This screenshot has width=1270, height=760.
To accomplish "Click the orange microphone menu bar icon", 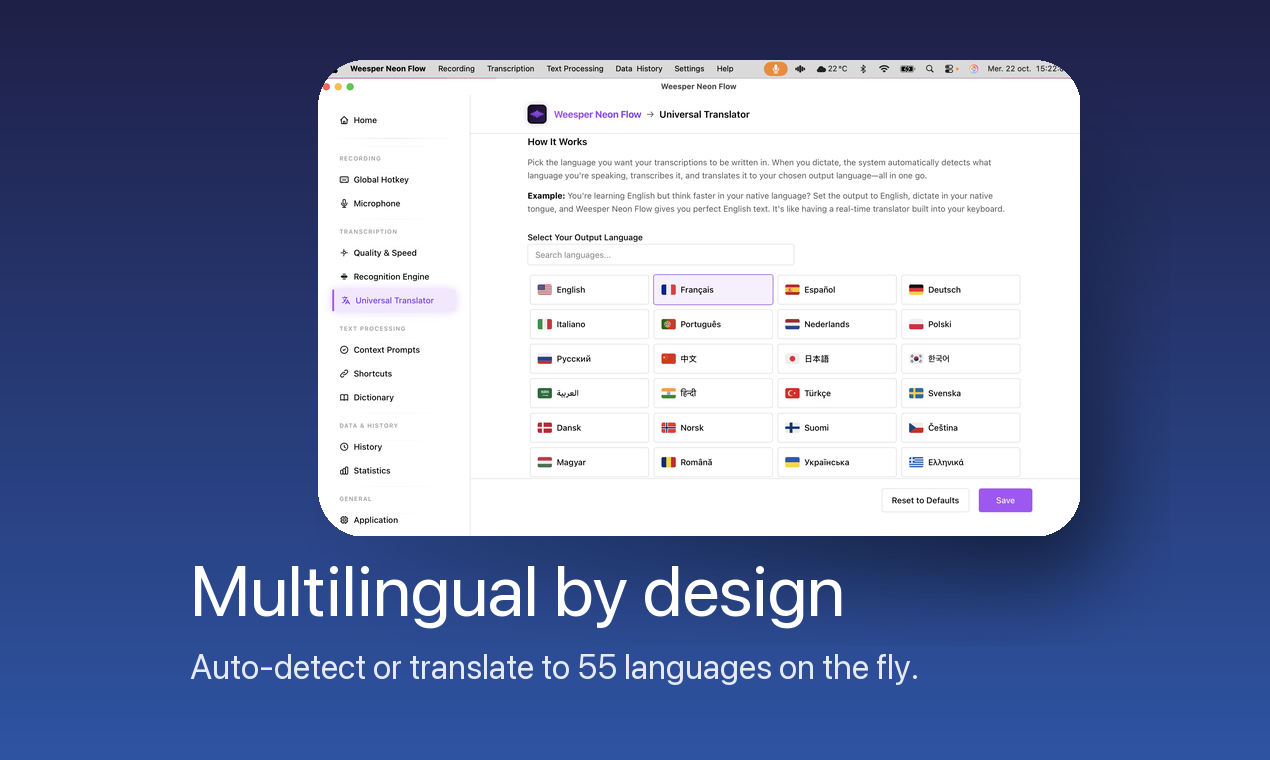I will pyautogui.click(x=775, y=69).
